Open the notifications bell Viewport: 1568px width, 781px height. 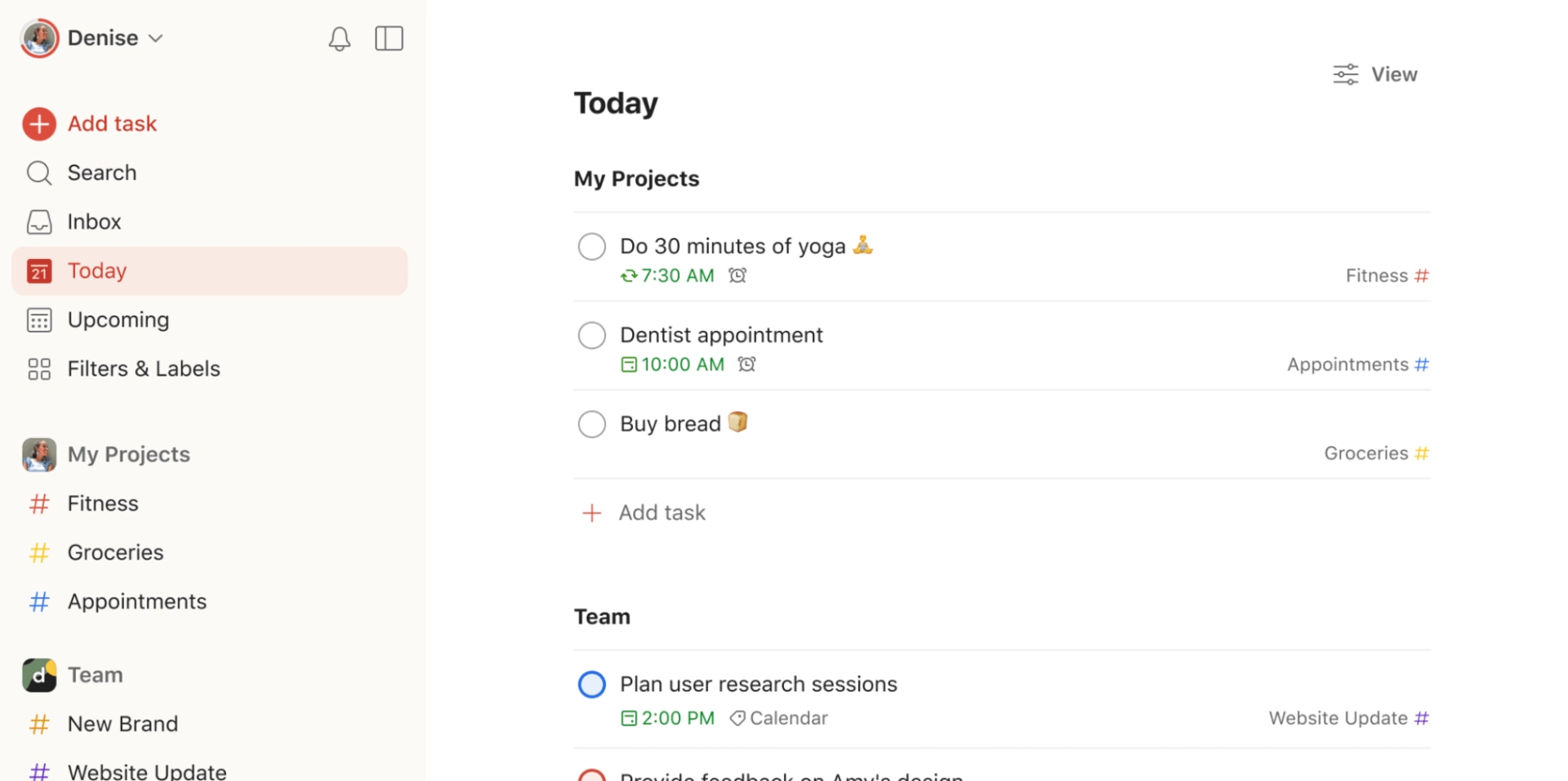[x=339, y=38]
